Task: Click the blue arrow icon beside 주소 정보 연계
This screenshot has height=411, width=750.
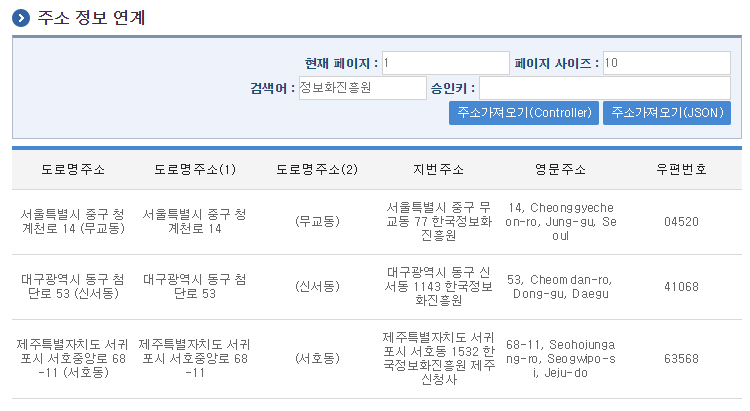Action: [21, 18]
